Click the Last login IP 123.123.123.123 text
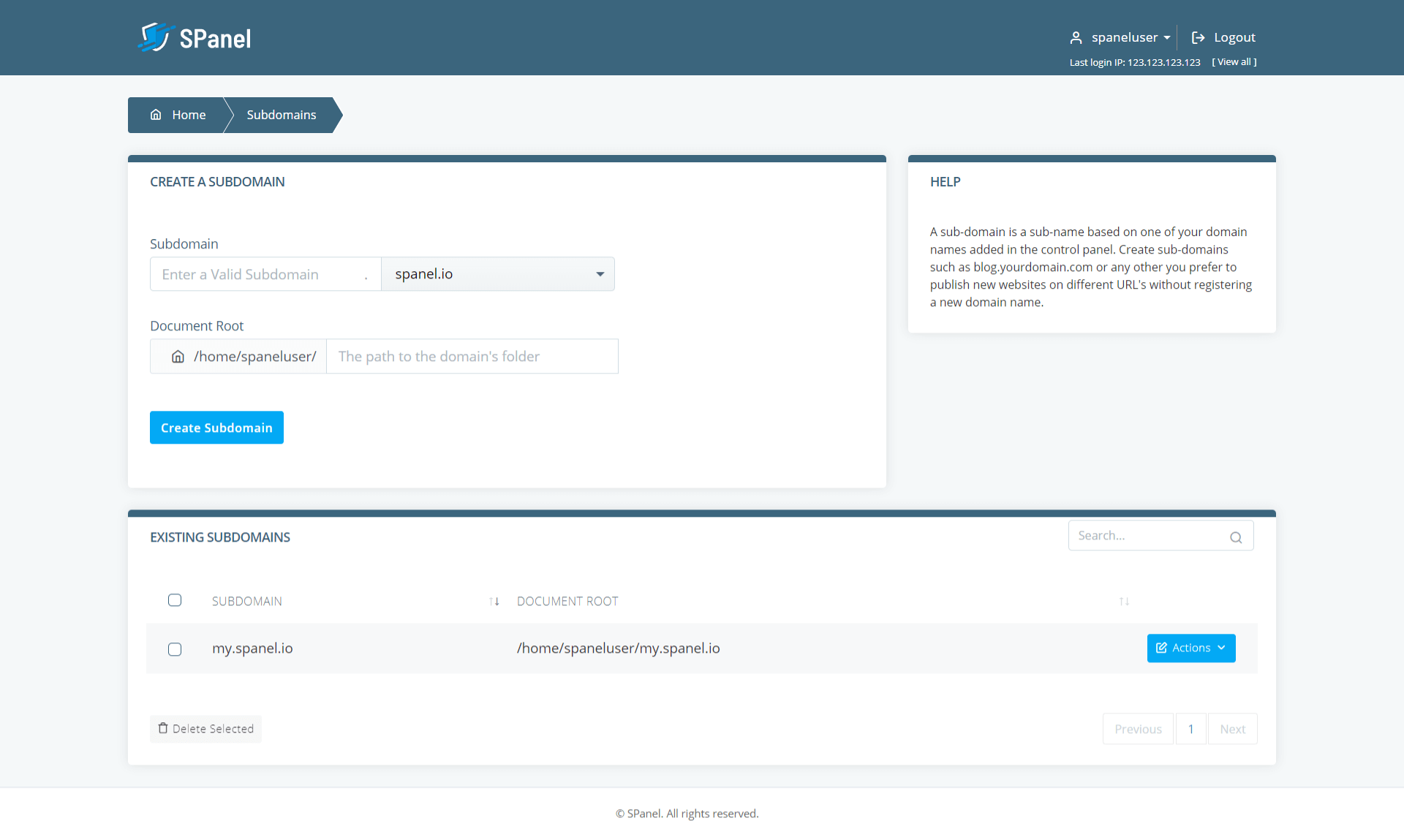Viewport: 1404px width, 840px height. pyautogui.click(x=1135, y=62)
